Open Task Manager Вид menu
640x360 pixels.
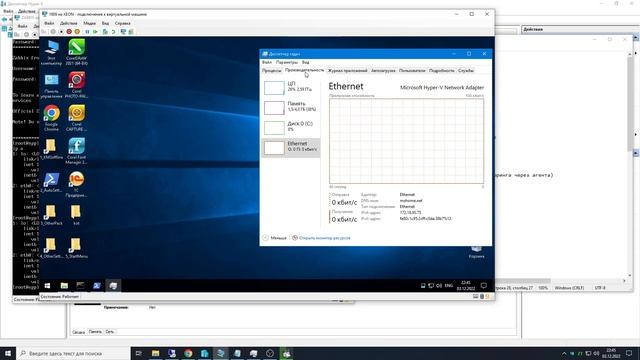pos(305,62)
